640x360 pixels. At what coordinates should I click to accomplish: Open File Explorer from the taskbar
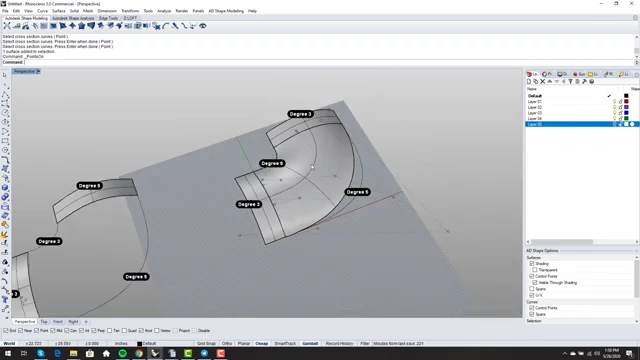pyautogui.click(x=73, y=353)
